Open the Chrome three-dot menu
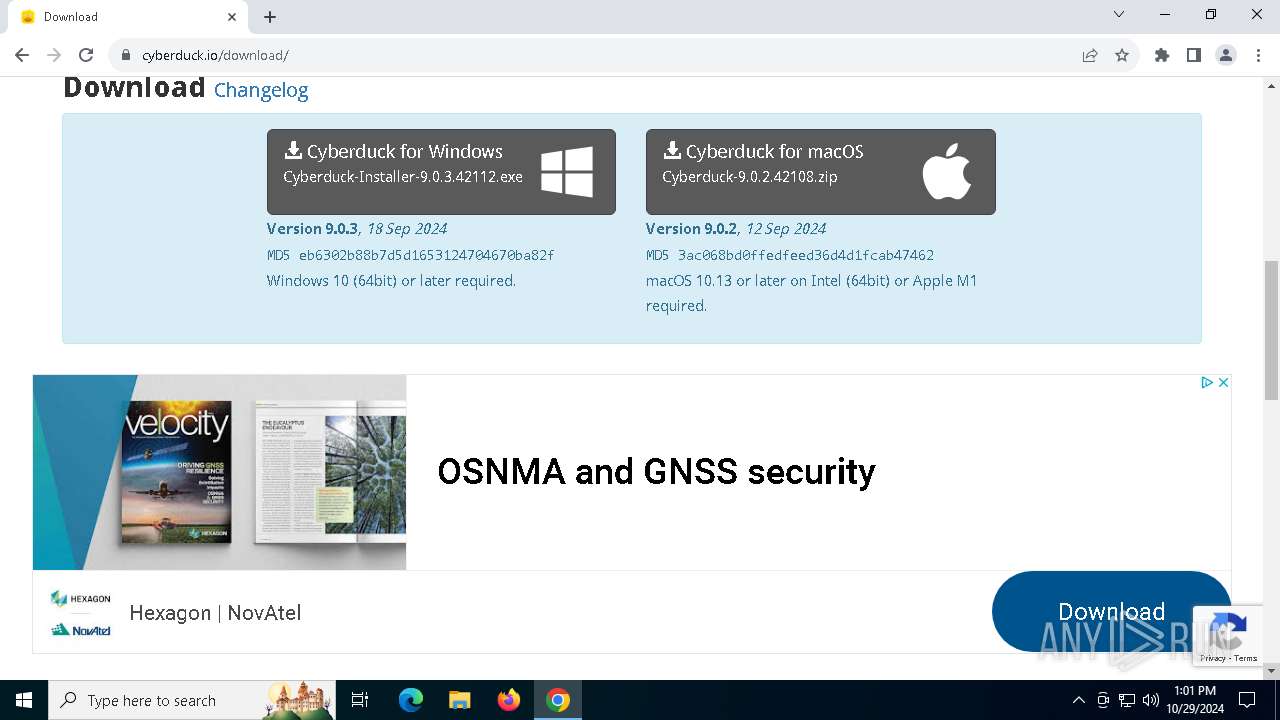1280x720 pixels. [1258, 56]
